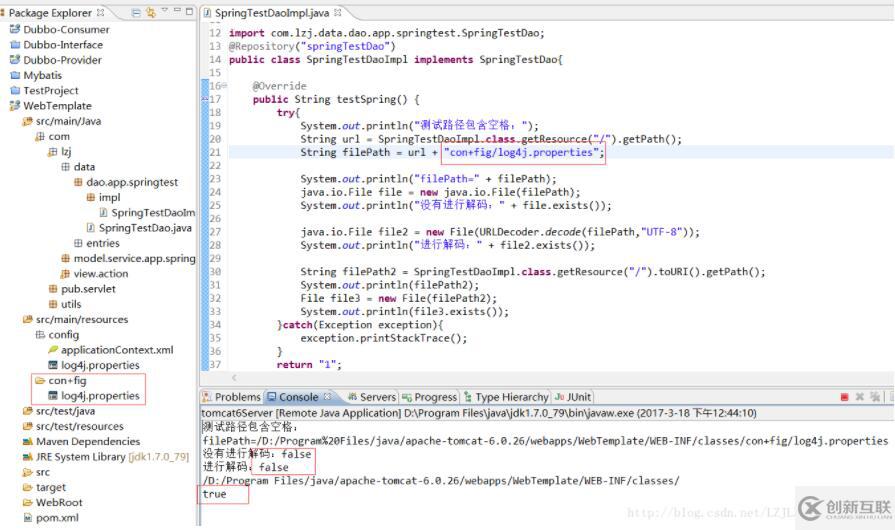
Task: Click Collapse All icon in Package Explorer
Action: 136,13
